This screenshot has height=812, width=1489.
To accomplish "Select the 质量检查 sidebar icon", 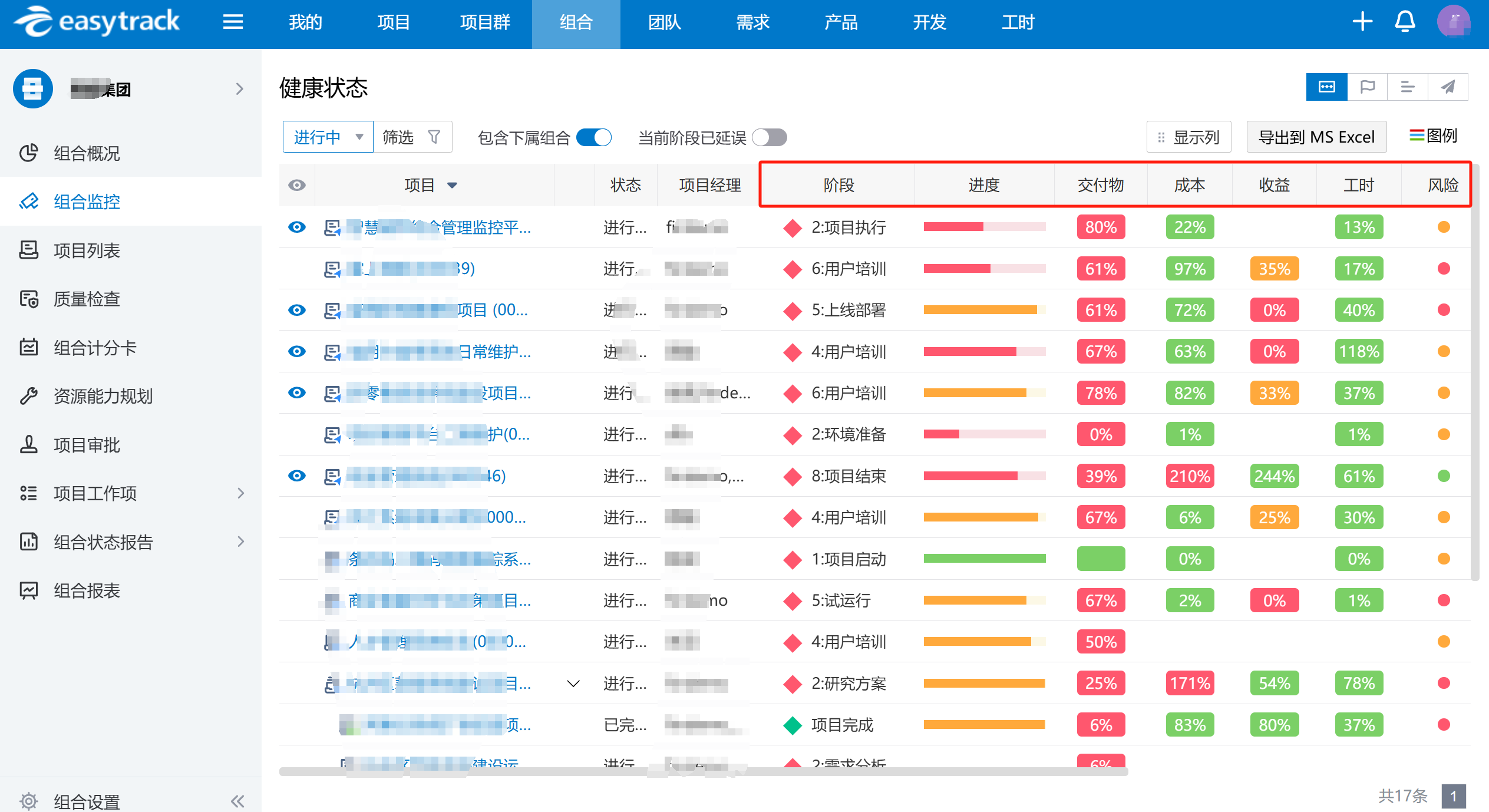I will 30,299.
